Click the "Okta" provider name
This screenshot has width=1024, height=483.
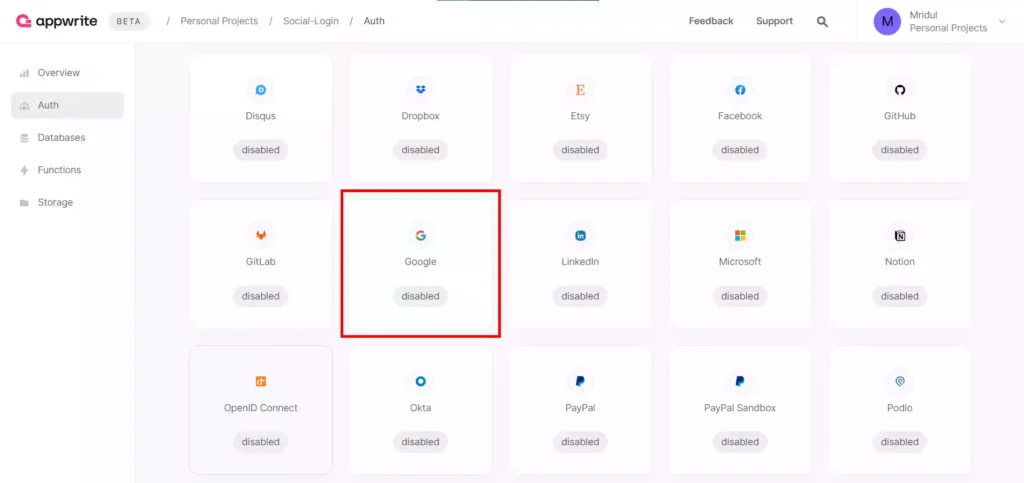click(x=421, y=408)
